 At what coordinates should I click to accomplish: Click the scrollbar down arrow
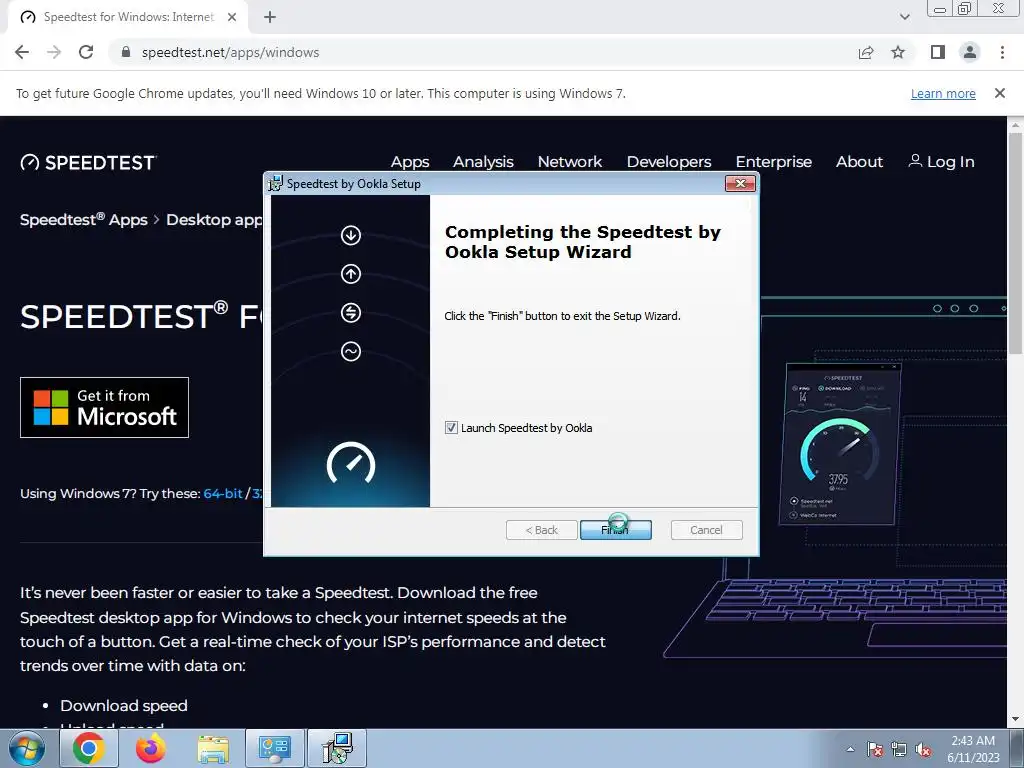[1015, 720]
